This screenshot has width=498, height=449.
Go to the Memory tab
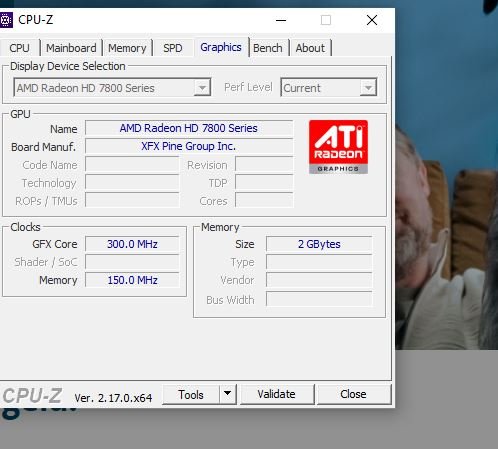coord(127,48)
